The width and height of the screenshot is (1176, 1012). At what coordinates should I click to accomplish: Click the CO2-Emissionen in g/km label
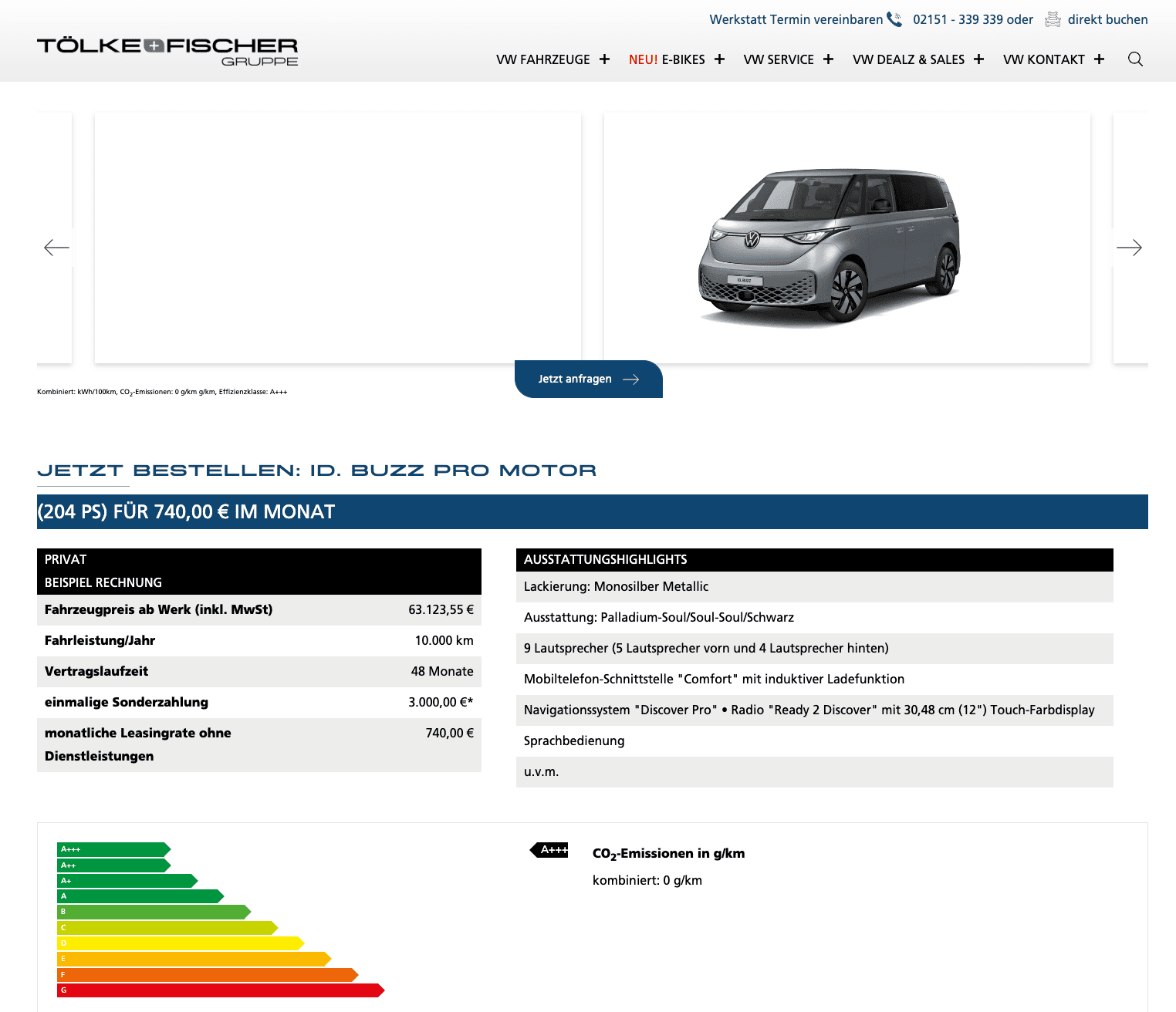tap(669, 853)
